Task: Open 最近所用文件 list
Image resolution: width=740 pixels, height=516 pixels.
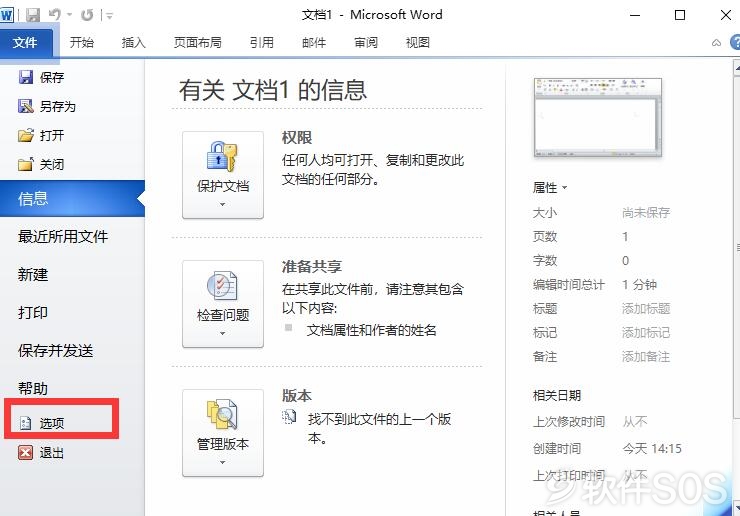Action: coord(63,236)
